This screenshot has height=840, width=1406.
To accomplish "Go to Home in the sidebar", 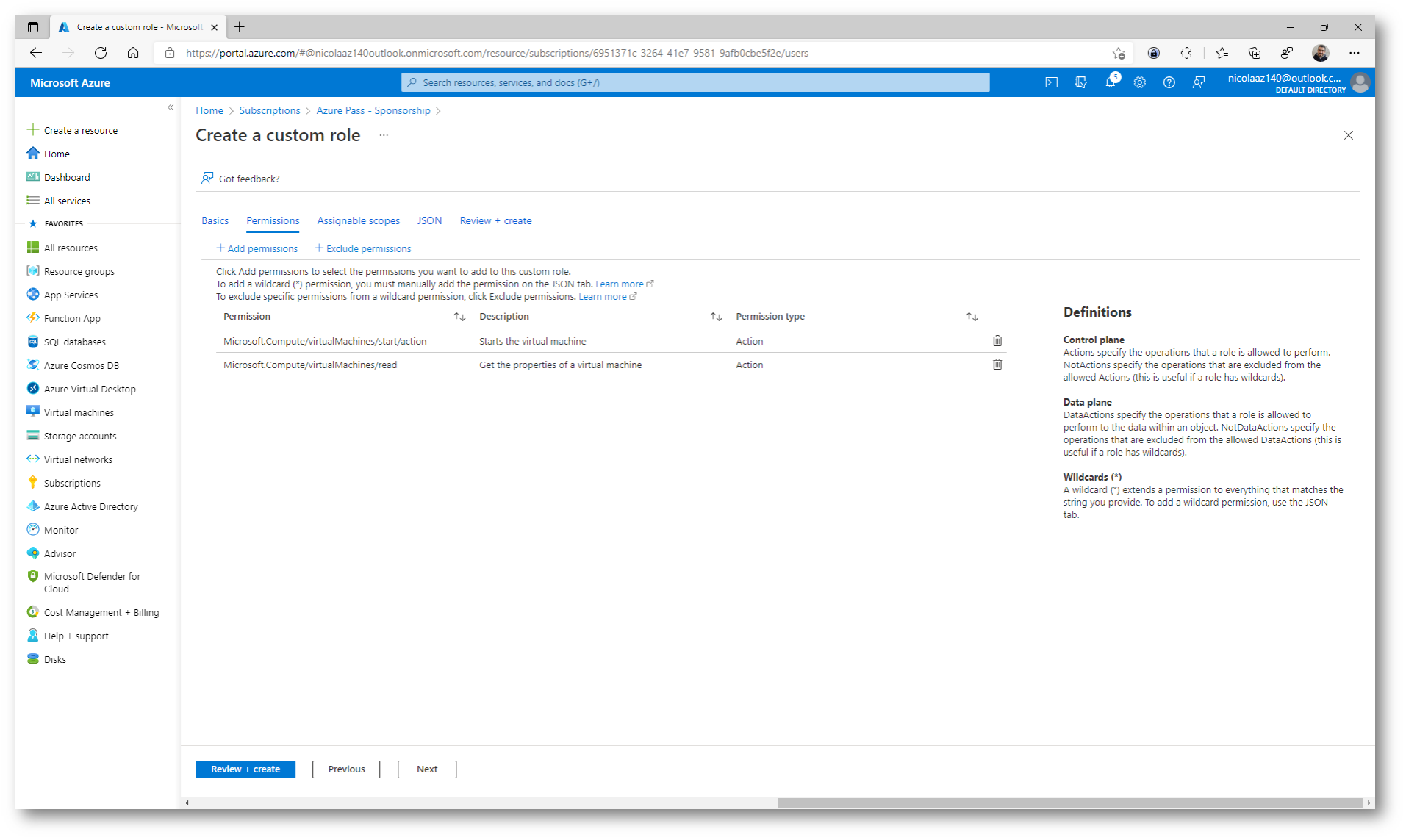I will (x=49, y=154).
